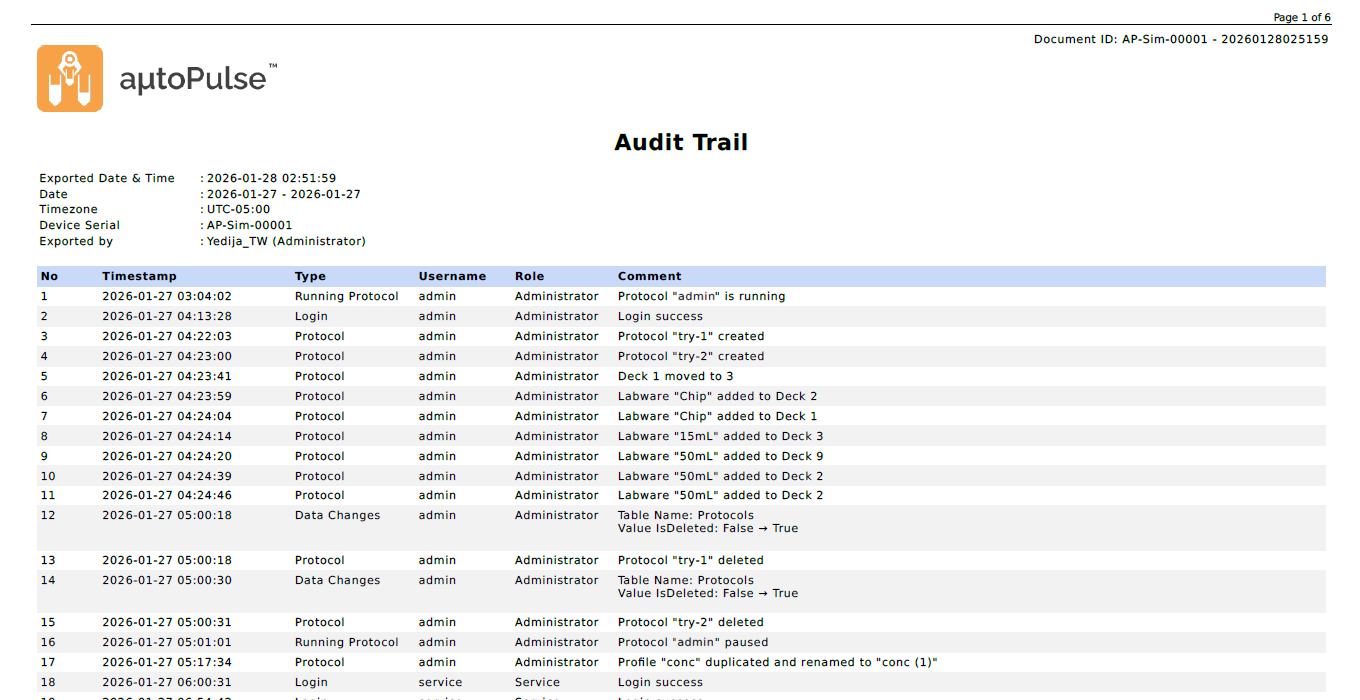Click the autoPulse orange logo icon
Screen dimensions: 1360x700
[70, 78]
